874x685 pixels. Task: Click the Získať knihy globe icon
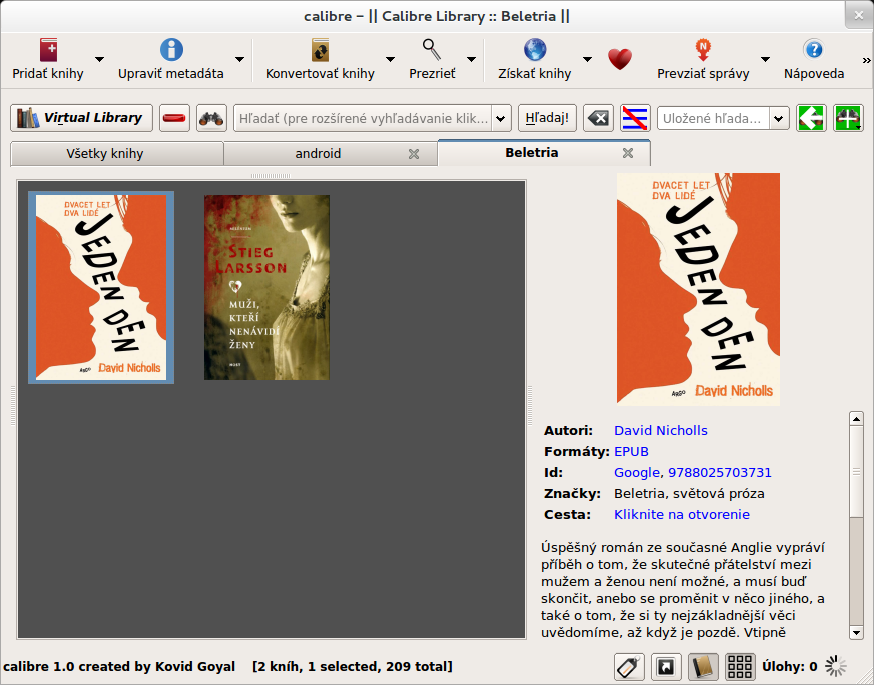(x=535, y=50)
